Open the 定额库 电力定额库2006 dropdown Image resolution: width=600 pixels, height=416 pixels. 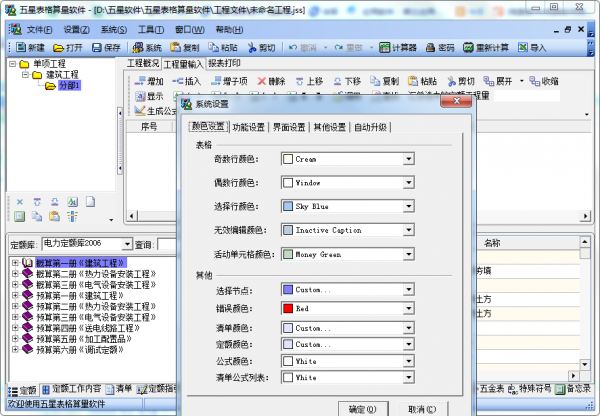coord(127,244)
